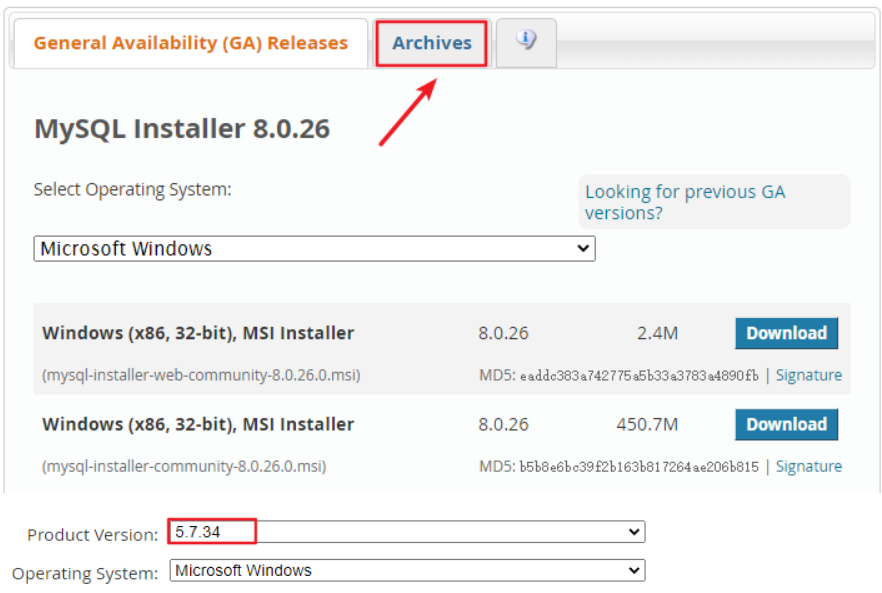Expand the Select Operating System dropdown
Viewport: 882px width, 593px height.
(x=314, y=249)
